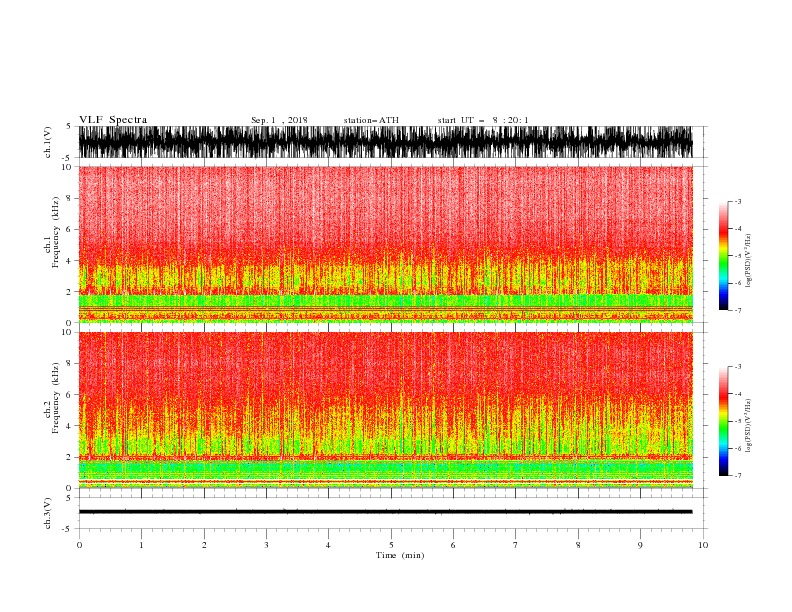Click time axis tick label "4"
This screenshot has height=612, width=792.
click(328, 545)
